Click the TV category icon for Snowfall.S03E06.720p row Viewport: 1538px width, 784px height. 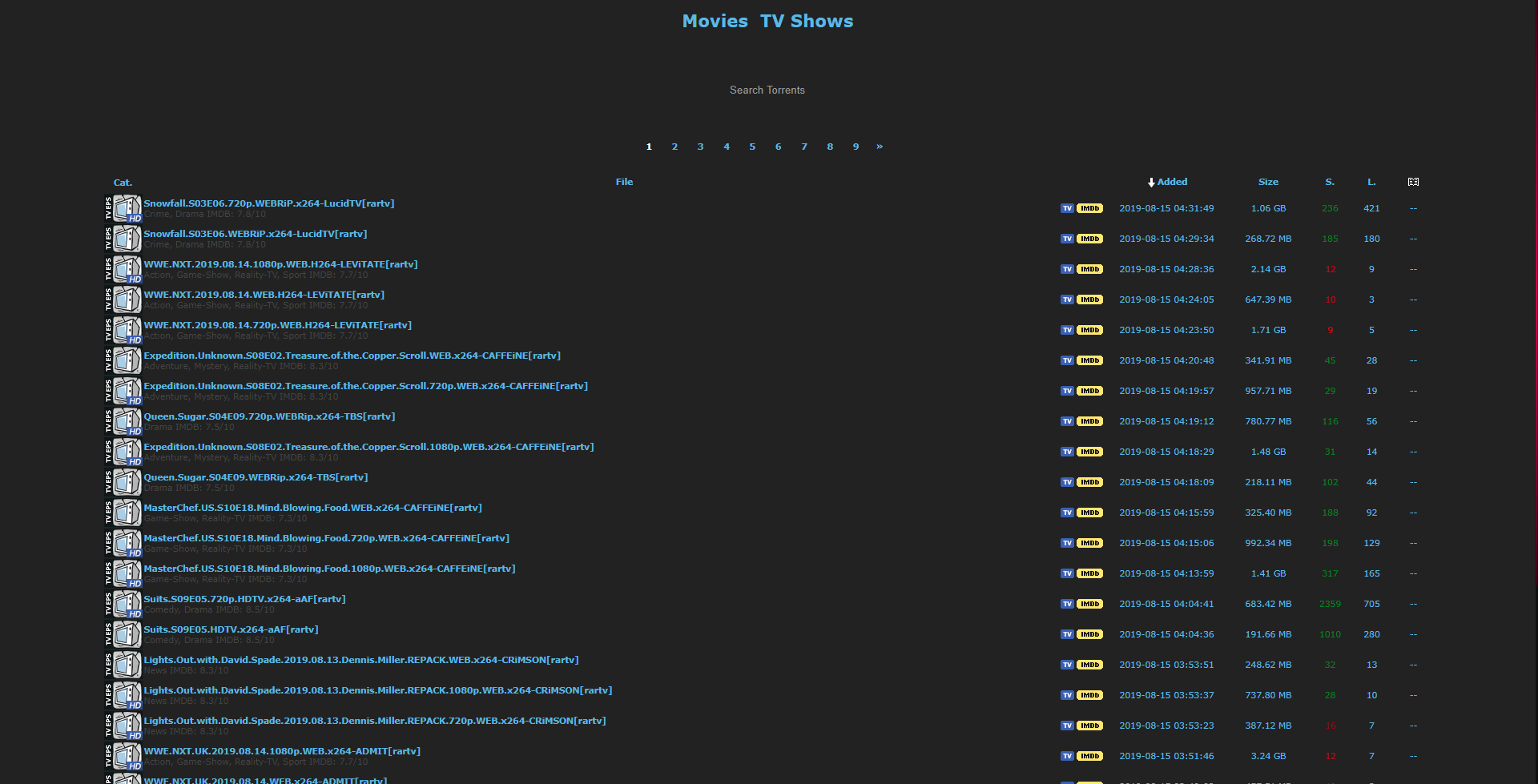[x=123, y=208]
